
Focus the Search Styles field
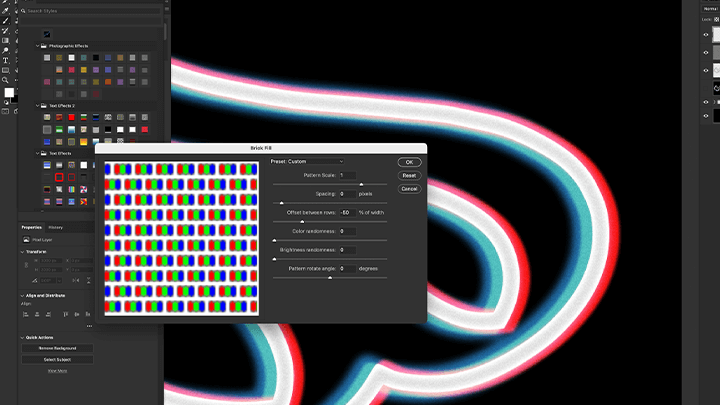(91, 11)
